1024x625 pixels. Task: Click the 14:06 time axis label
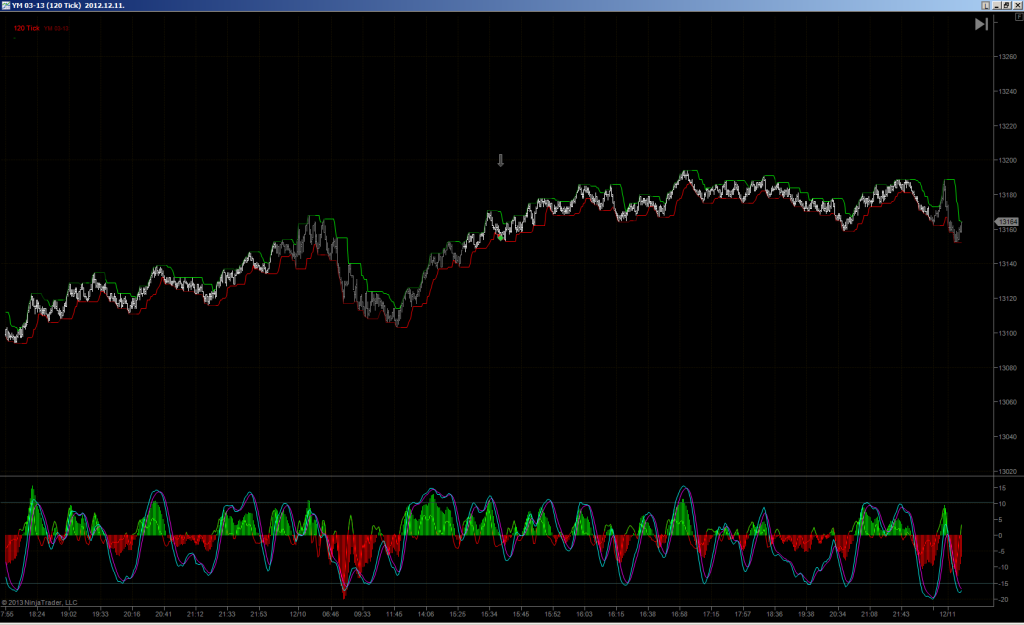tap(426, 614)
